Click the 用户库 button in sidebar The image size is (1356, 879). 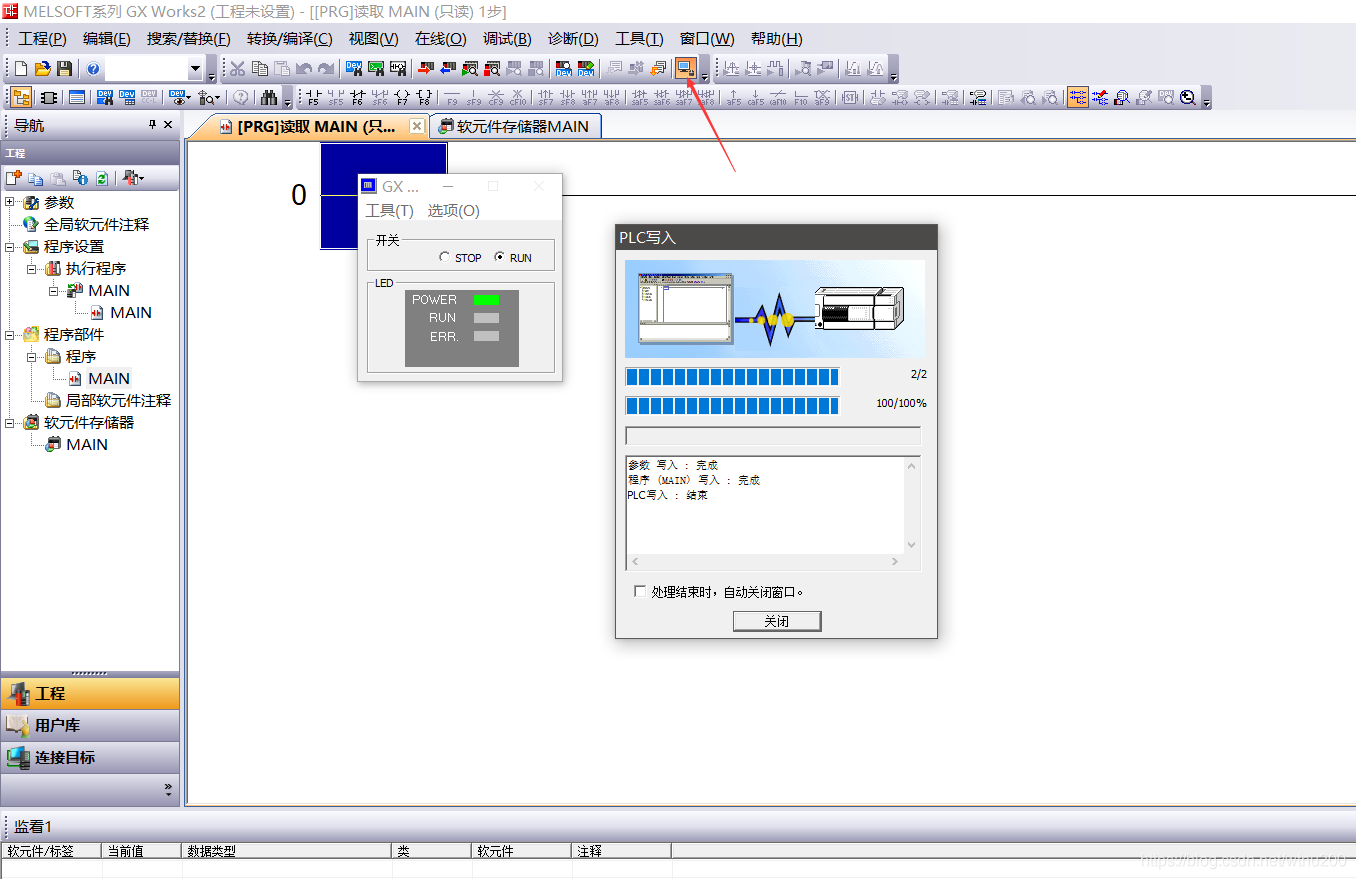coord(90,725)
